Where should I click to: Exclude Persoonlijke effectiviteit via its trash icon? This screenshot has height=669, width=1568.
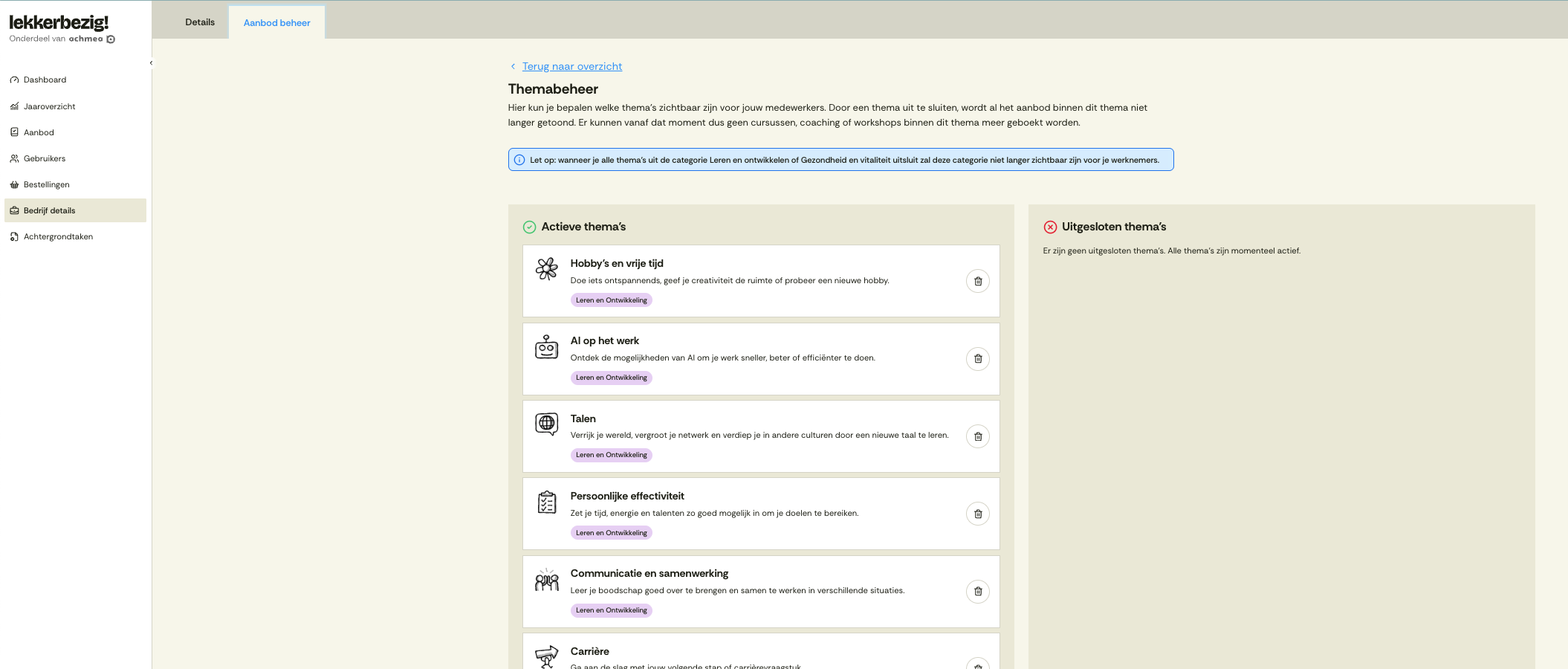(977, 514)
